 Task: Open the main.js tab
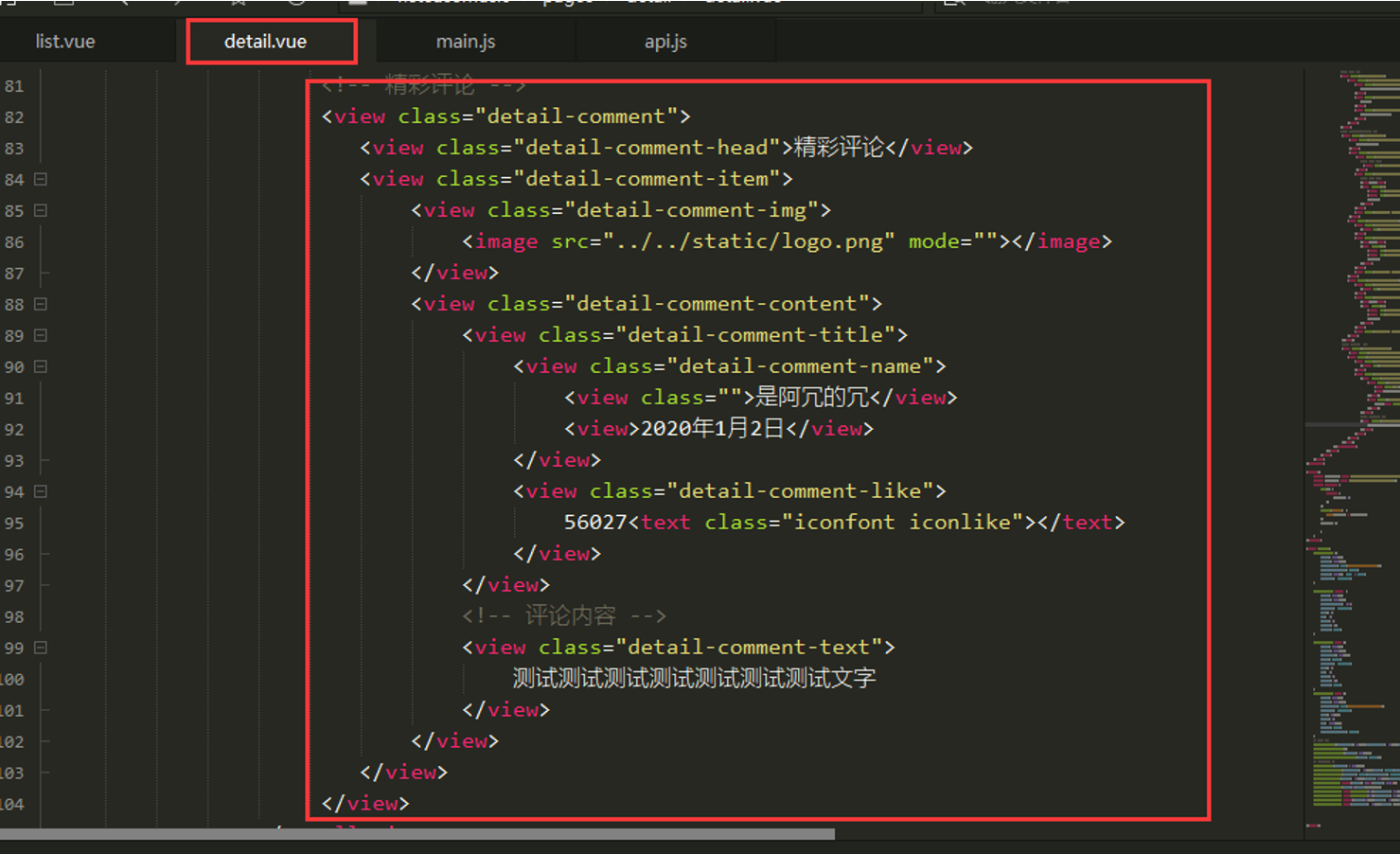point(466,42)
